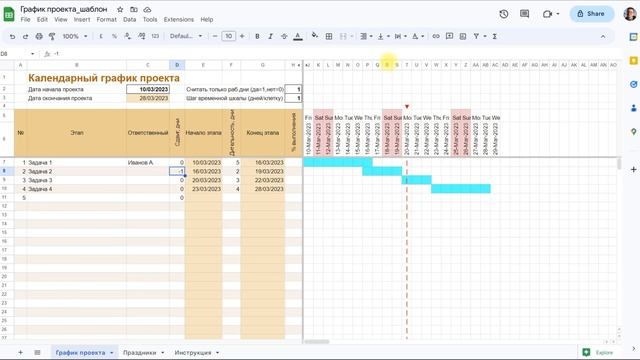Open the Extensions menu
This screenshot has height=360, width=640.
pyautogui.click(x=179, y=19)
